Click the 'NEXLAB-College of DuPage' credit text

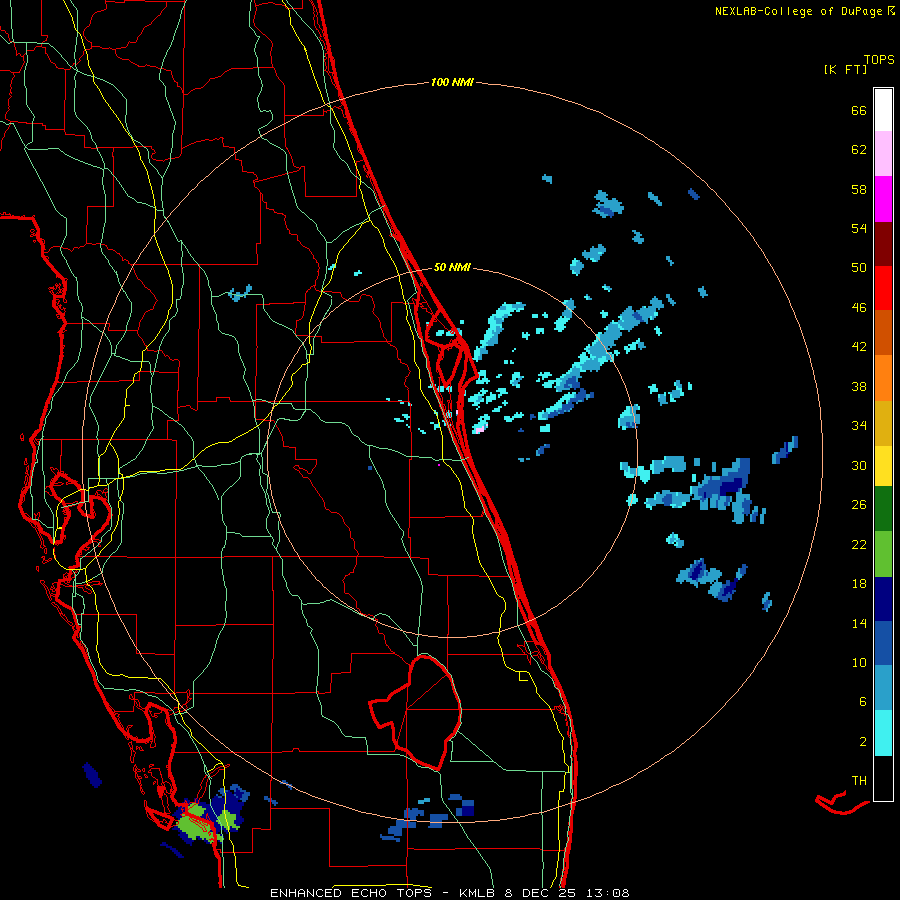[x=798, y=11]
